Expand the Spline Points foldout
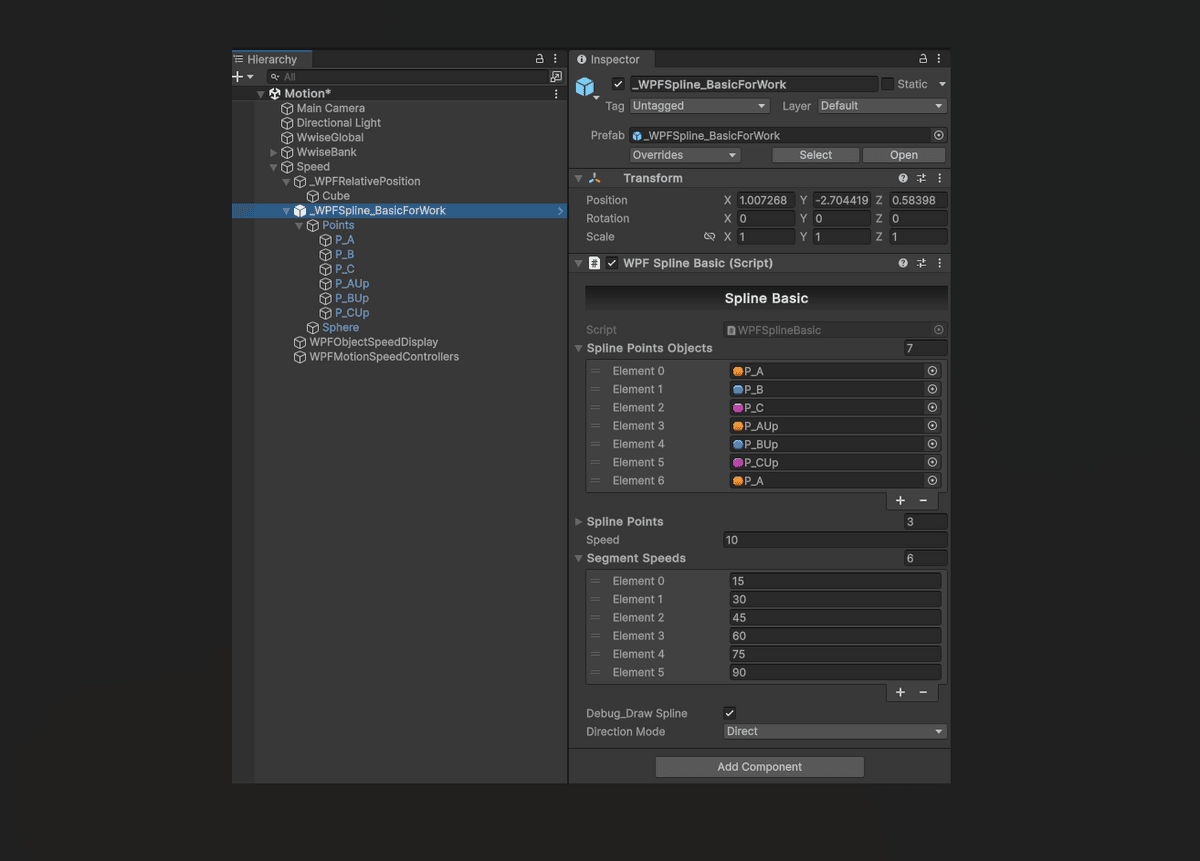Viewport: 1200px width, 861px height. point(578,522)
